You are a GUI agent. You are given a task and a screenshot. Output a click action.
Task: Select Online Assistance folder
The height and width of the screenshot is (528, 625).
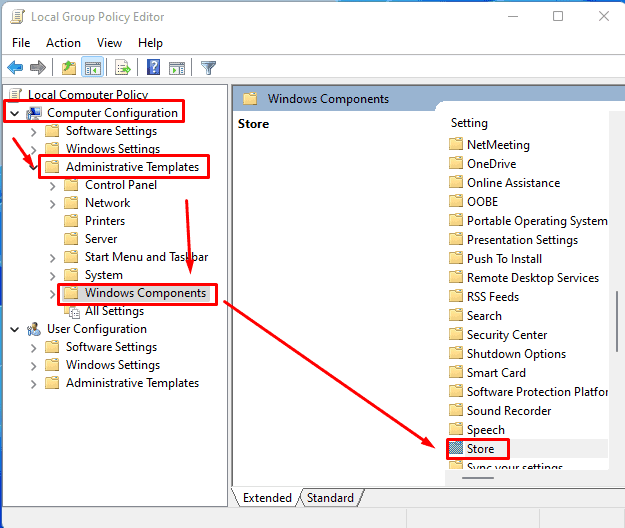pos(513,183)
